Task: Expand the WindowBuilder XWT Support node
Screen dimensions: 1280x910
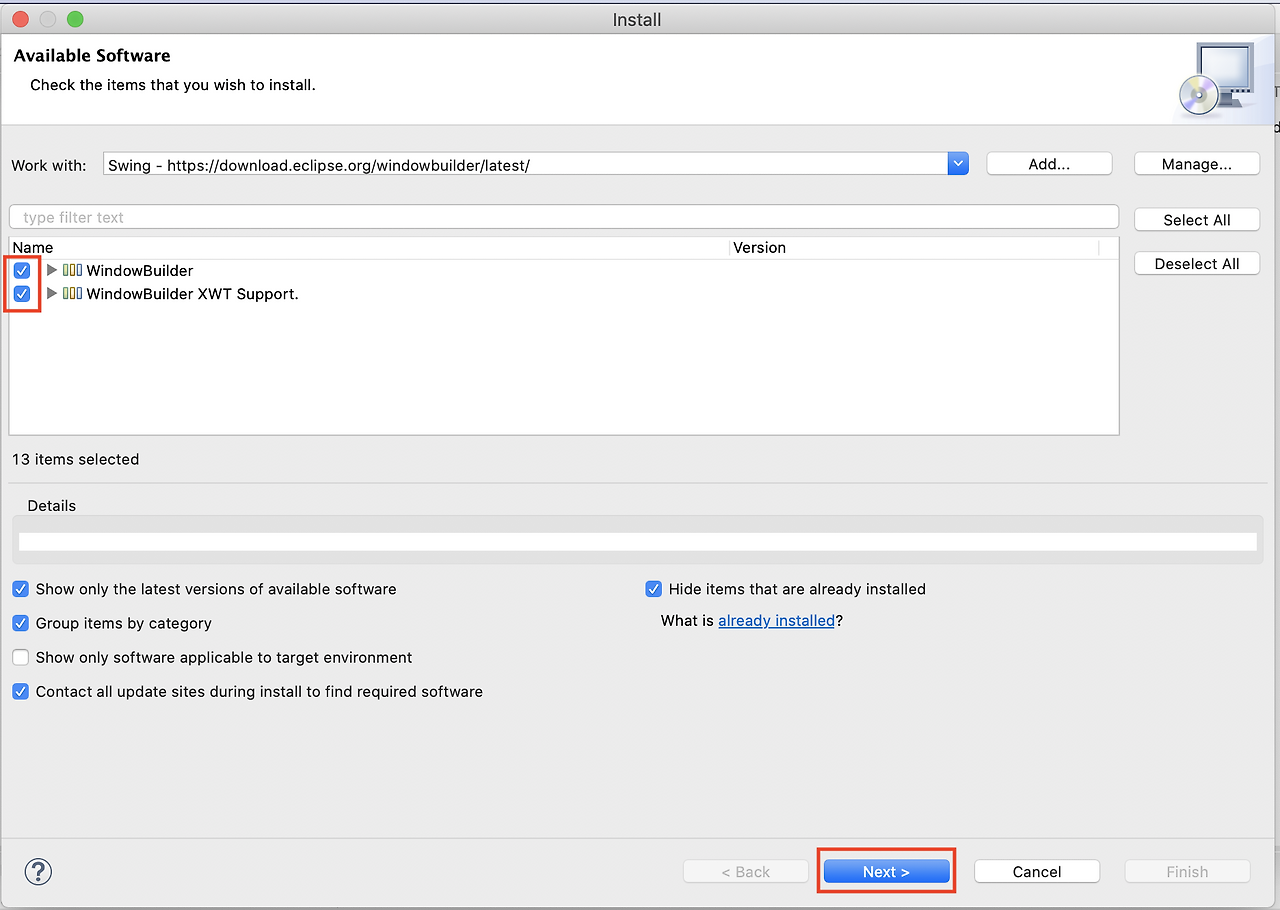Action: [52, 294]
